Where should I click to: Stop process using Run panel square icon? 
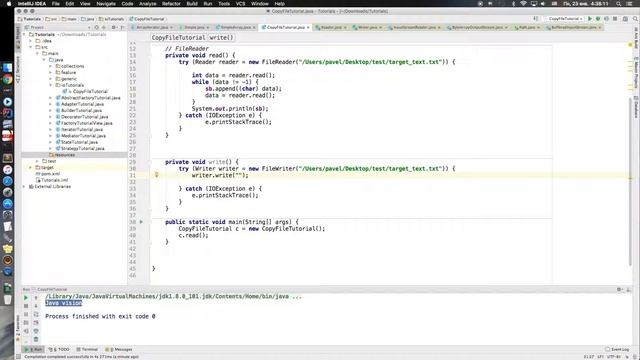tap(26, 306)
